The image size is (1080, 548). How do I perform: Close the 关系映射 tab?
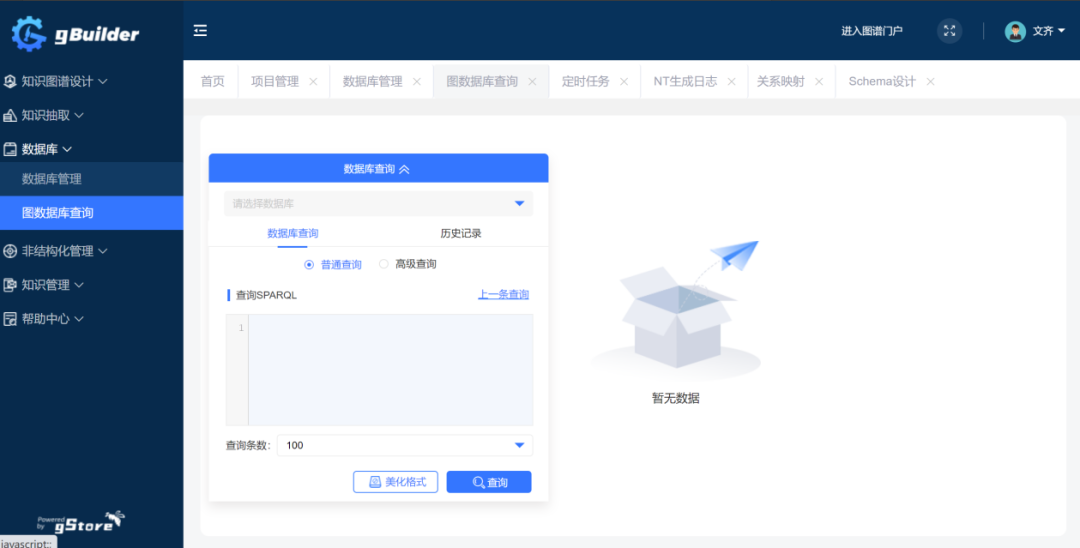pyautogui.click(x=819, y=81)
